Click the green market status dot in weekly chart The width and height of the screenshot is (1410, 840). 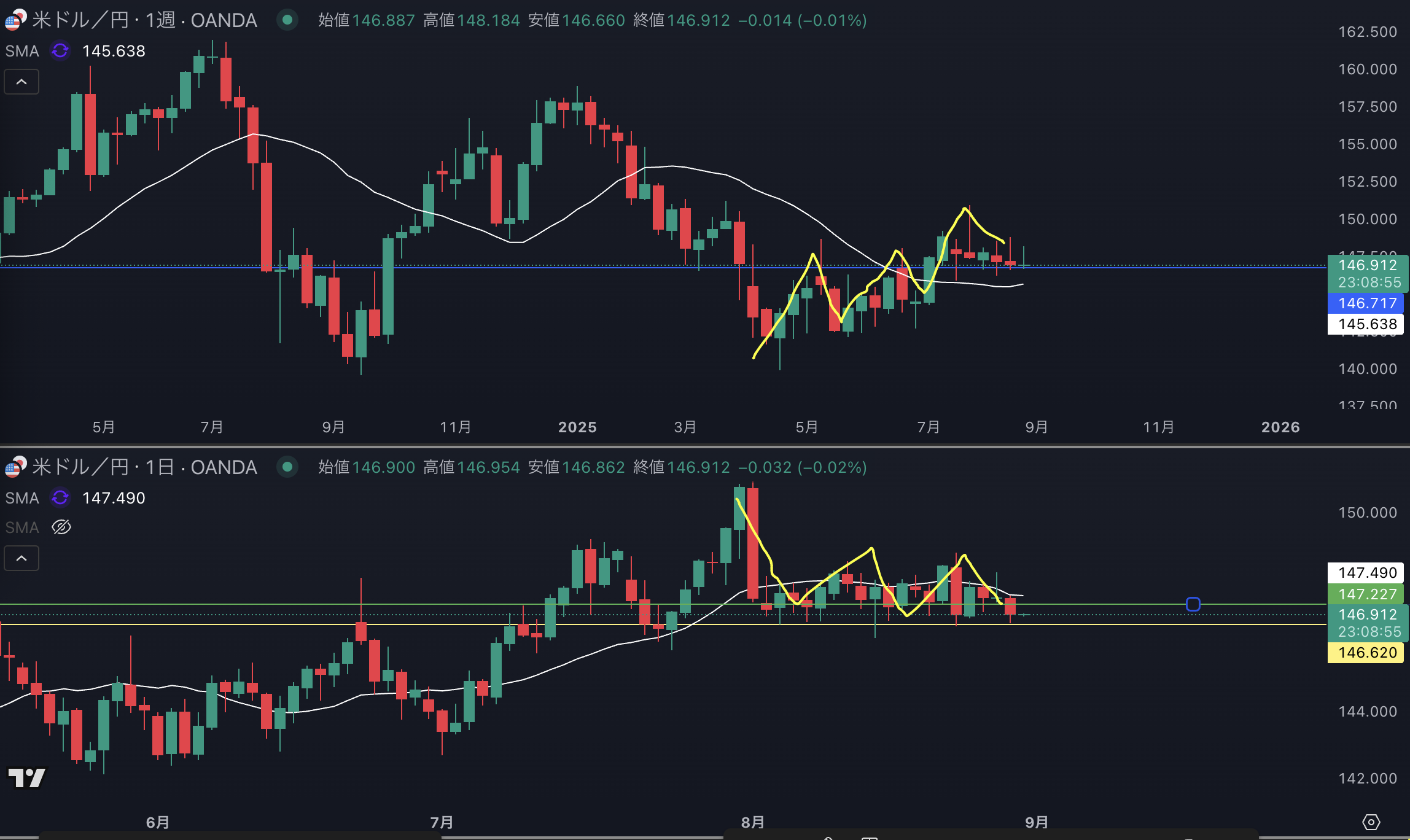(x=287, y=20)
